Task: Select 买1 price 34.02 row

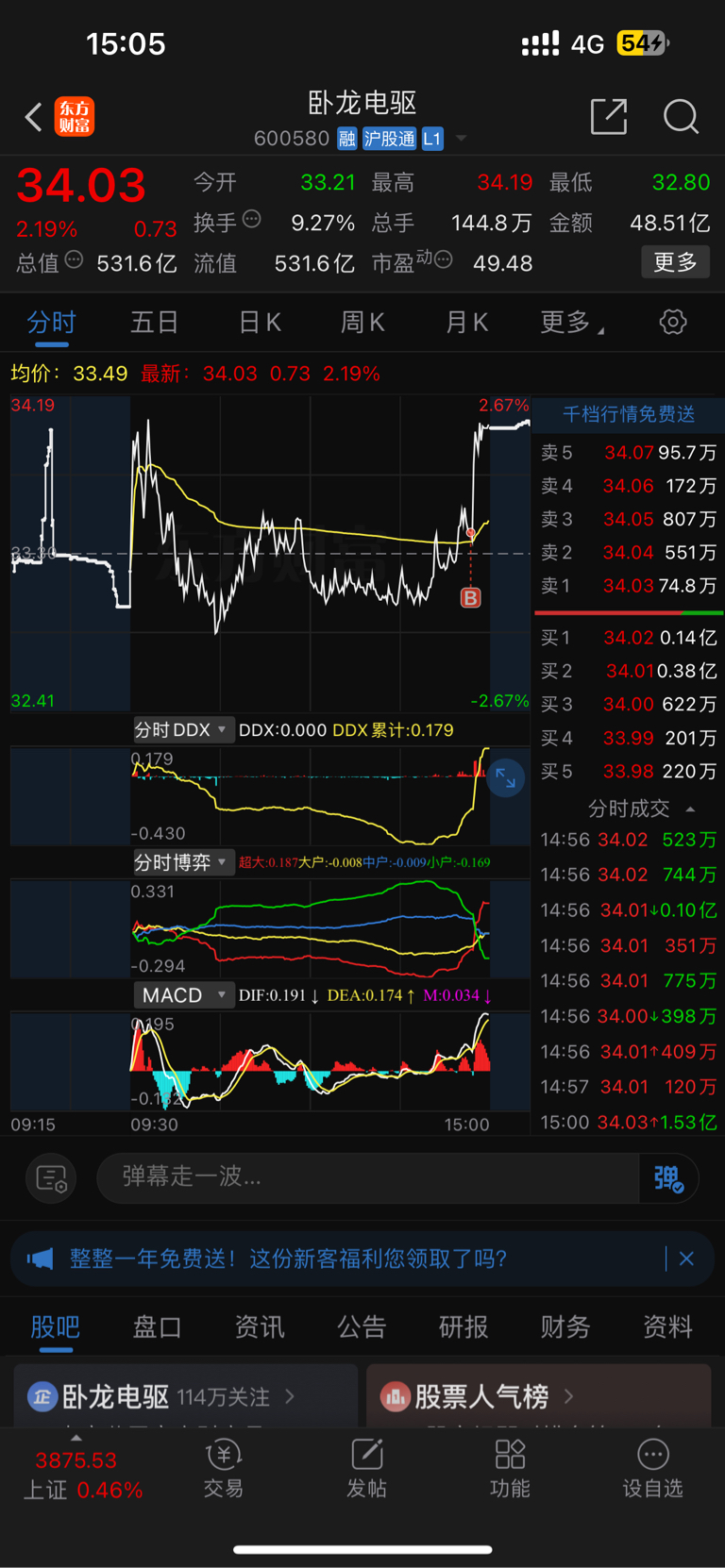Action: click(x=629, y=638)
